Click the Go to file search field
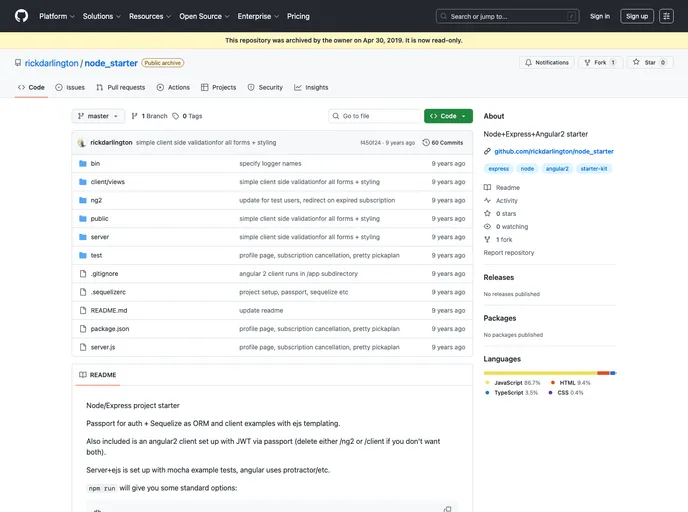Screen dimensions: 688x512 click(x=374, y=116)
